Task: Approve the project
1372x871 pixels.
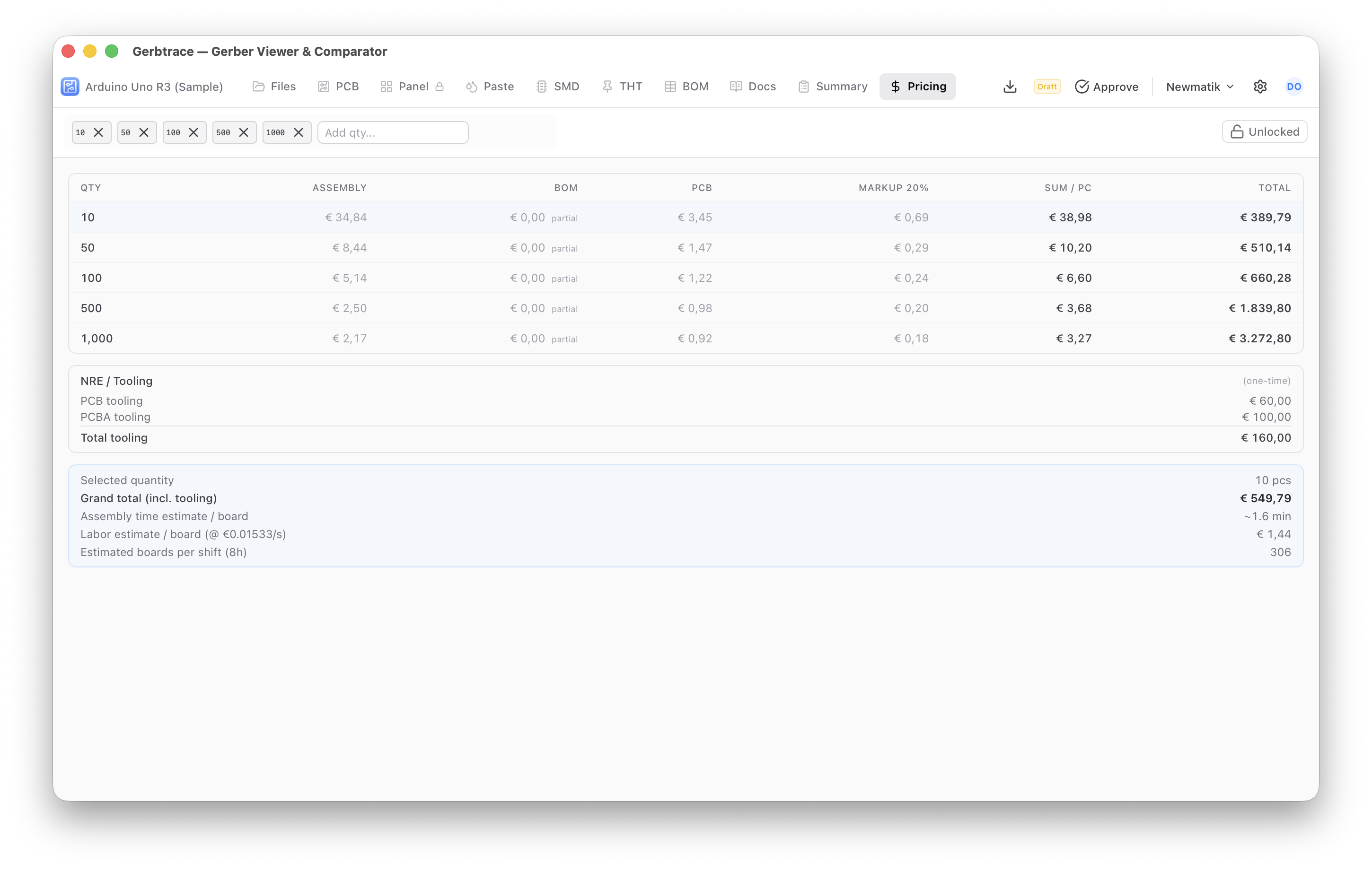Action: [1107, 87]
